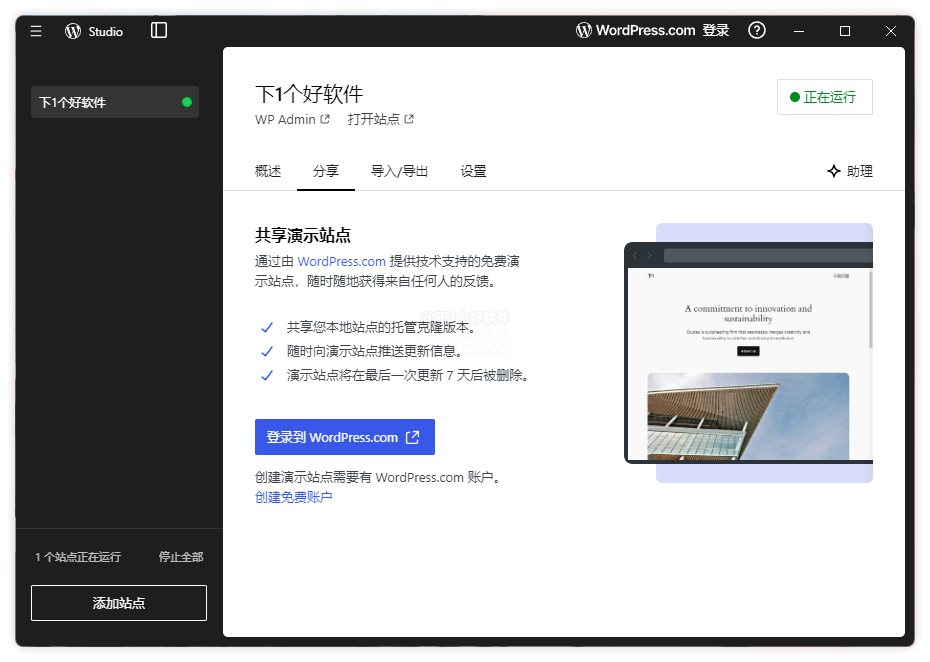Switch to the 分享 tab

tap(326, 171)
